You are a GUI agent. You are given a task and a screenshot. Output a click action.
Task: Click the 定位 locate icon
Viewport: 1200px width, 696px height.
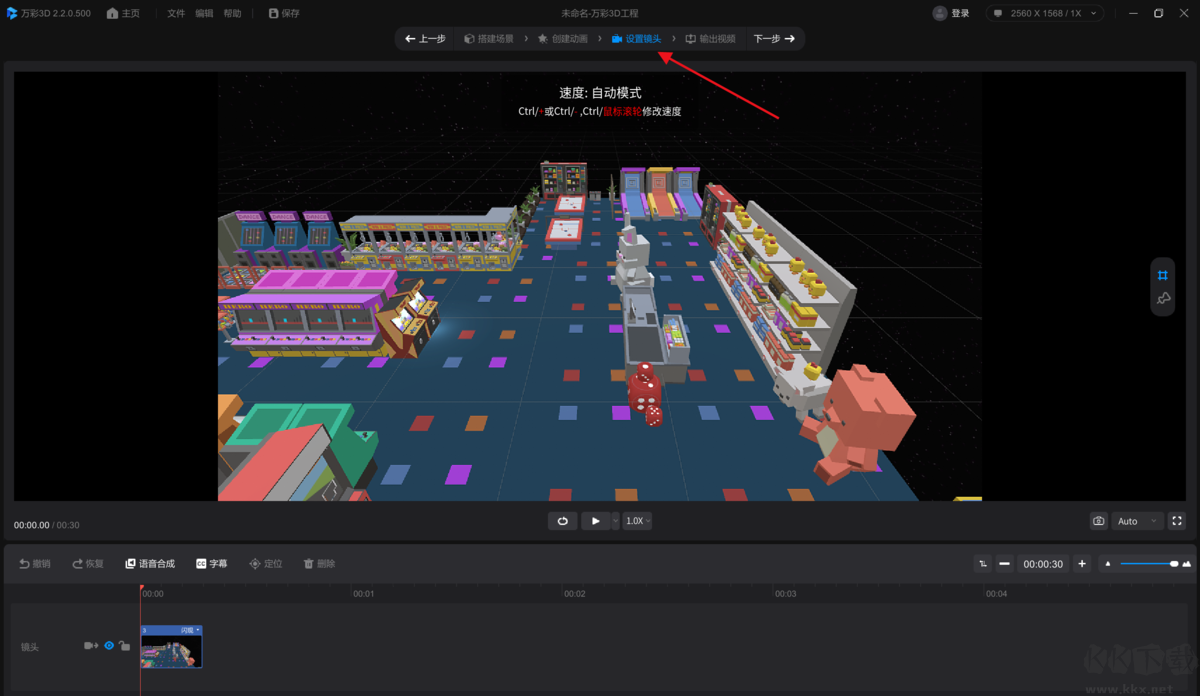click(x=266, y=563)
